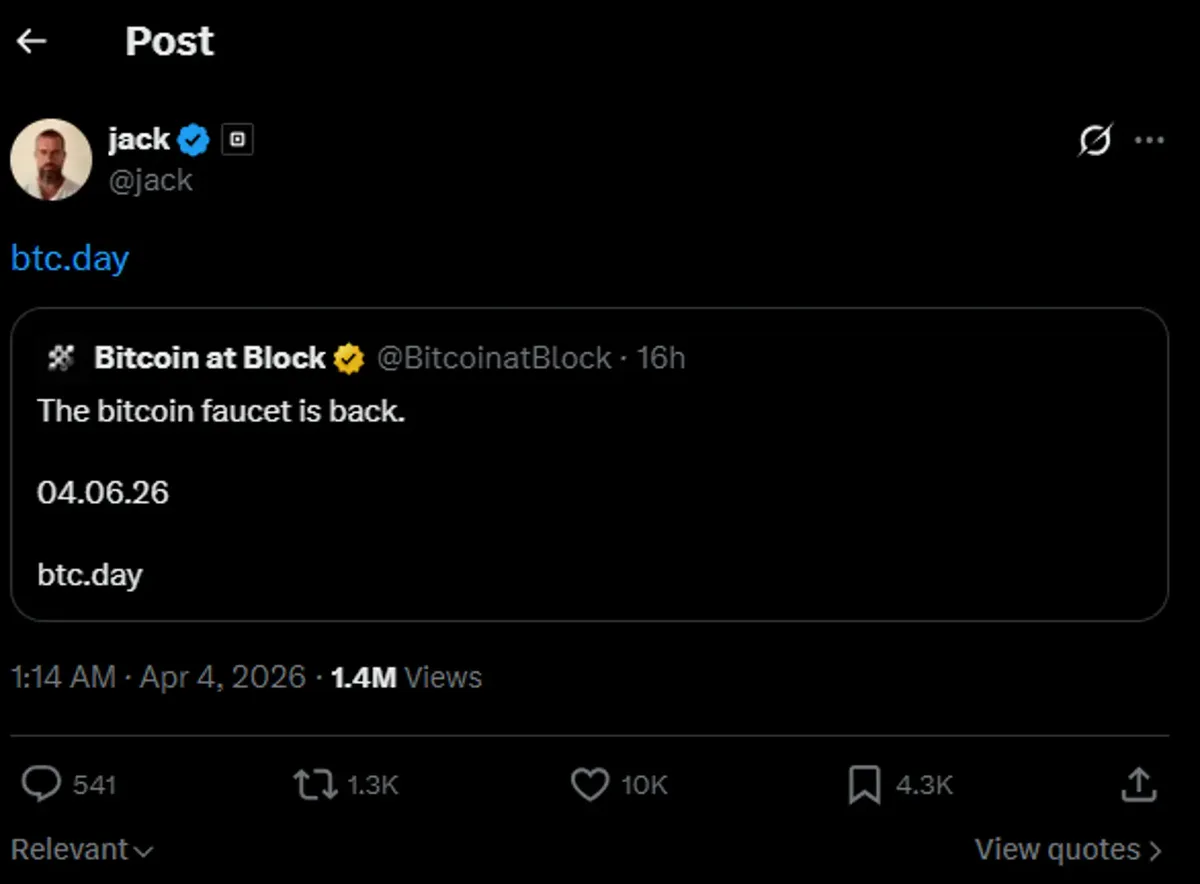Open the btc.day link in jack's post
The width and height of the screenshot is (1200, 884).
[x=68, y=258]
